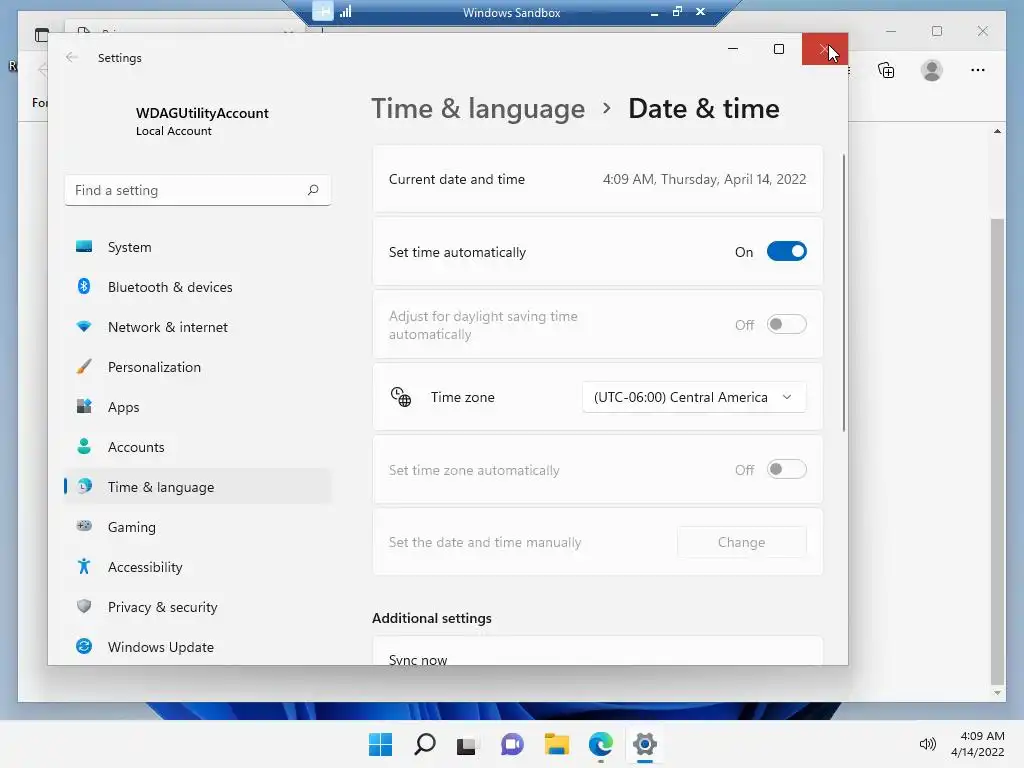Click the Apps icon in the sidebar
1024x768 pixels.
coord(84,406)
